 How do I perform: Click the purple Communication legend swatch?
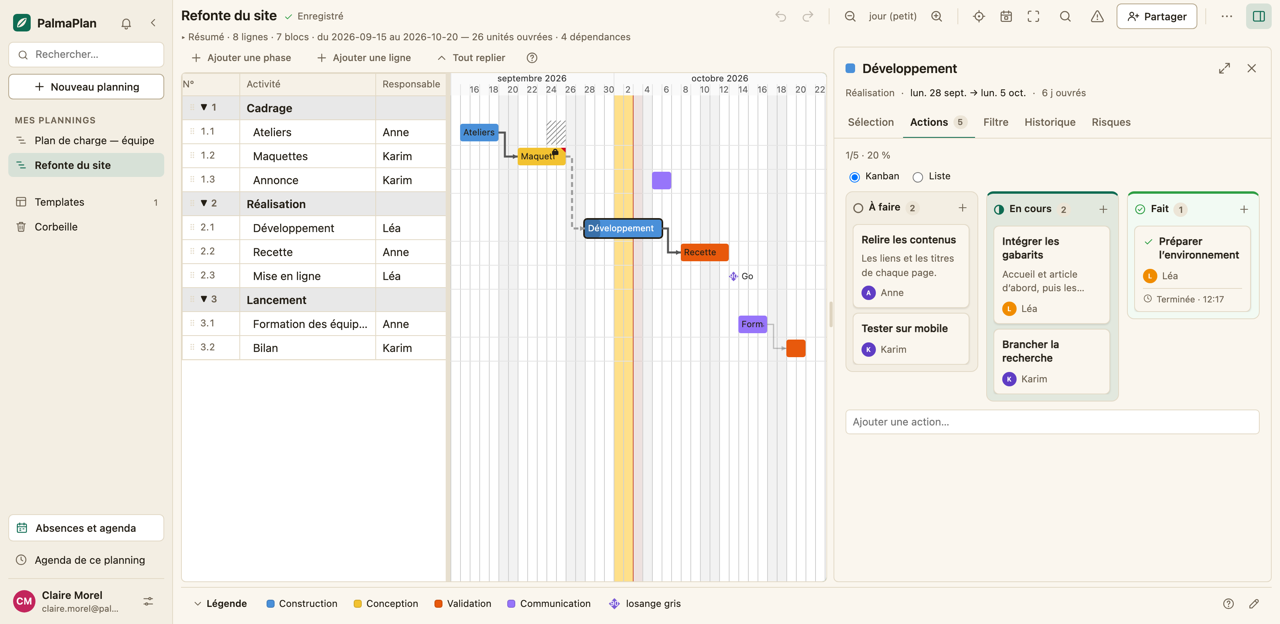(x=512, y=604)
